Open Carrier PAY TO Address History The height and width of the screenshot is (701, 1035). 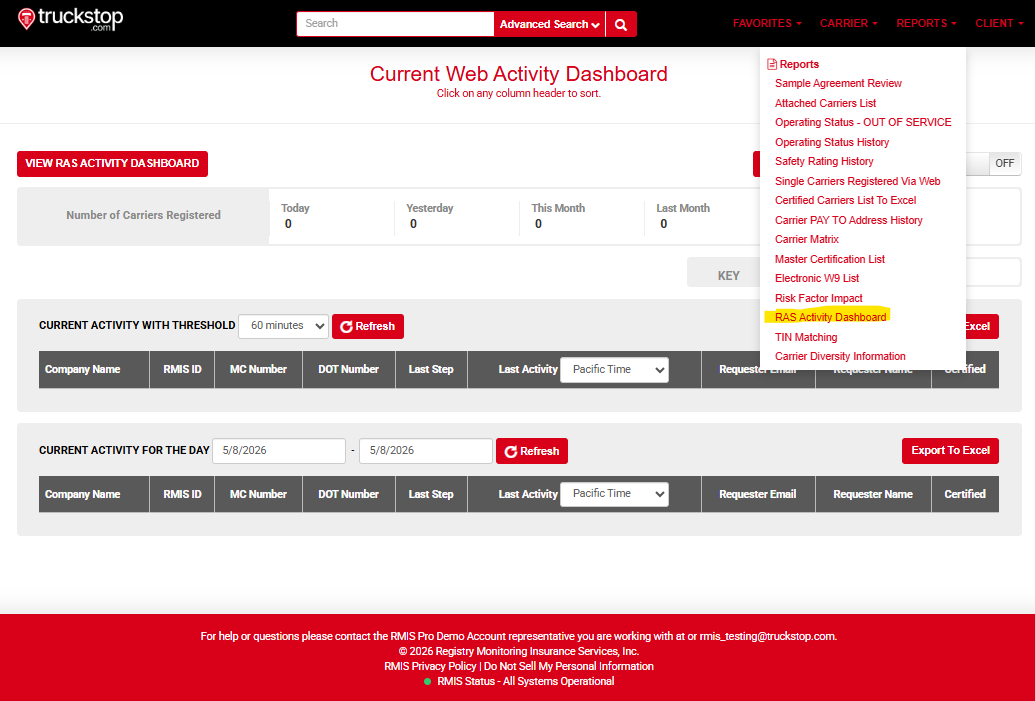(x=849, y=220)
